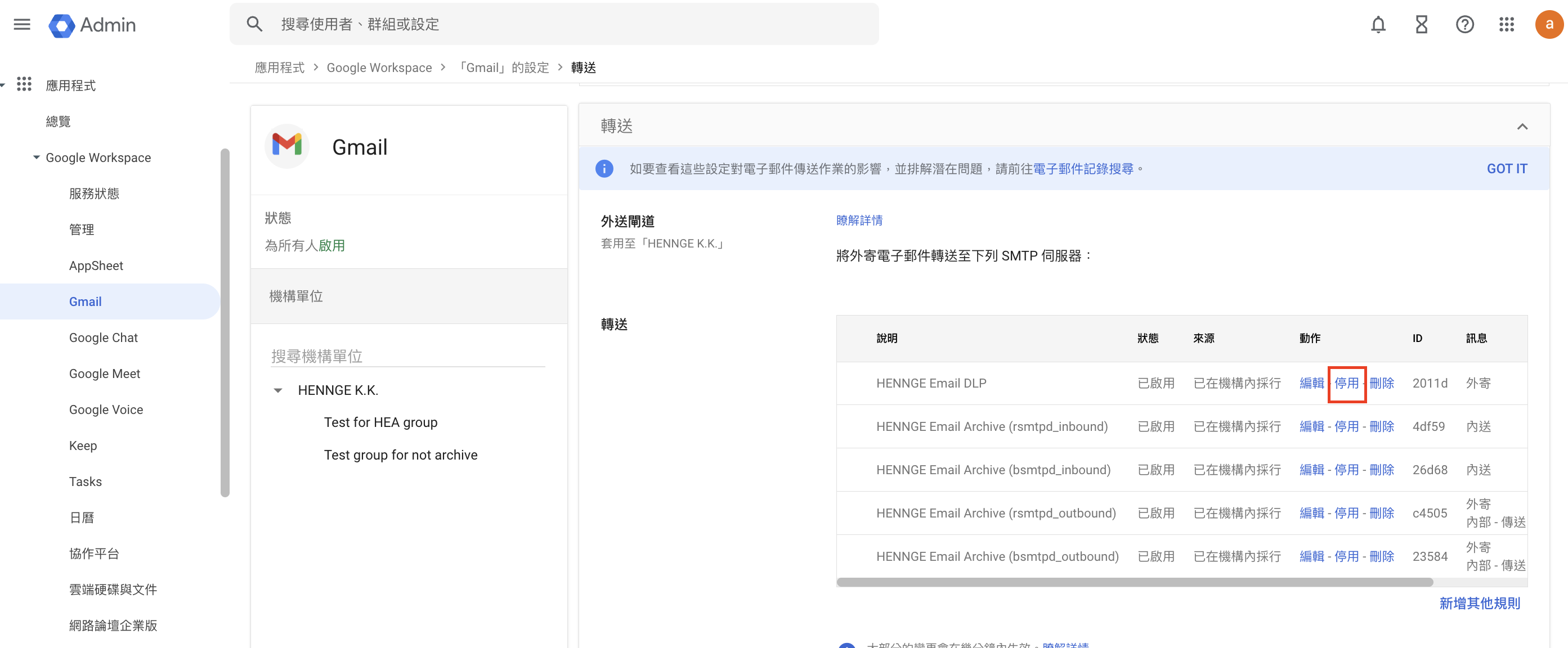
Task: Click the apps grid icon beside 應用程式
Action: (x=24, y=84)
